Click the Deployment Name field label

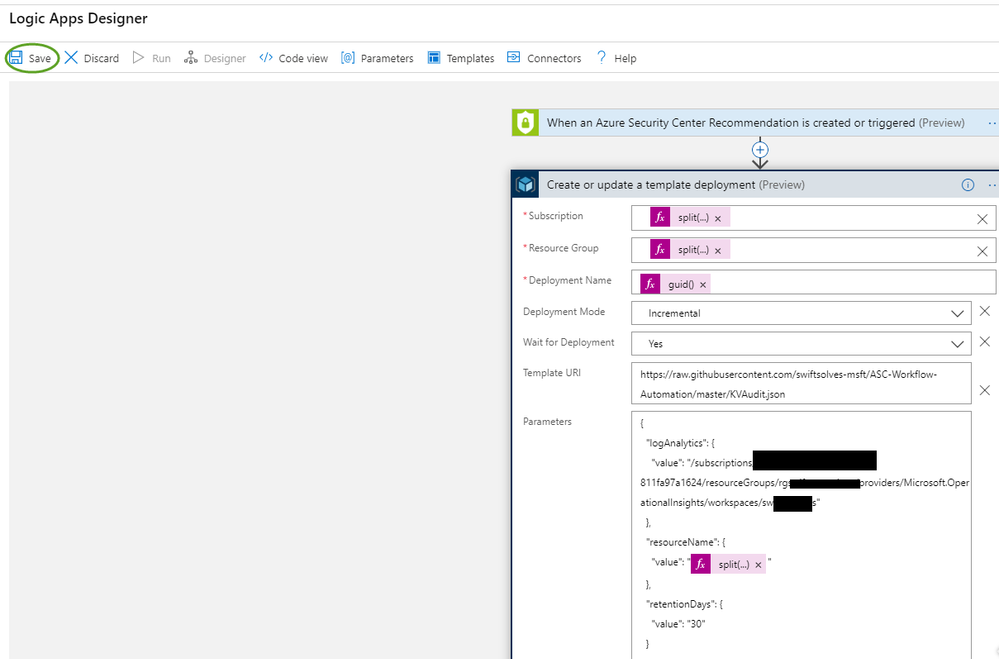tap(570, 280)
